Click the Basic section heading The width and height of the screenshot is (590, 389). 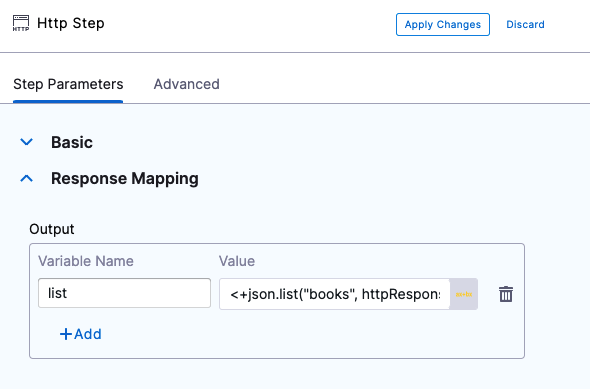(x=72, y=142)
